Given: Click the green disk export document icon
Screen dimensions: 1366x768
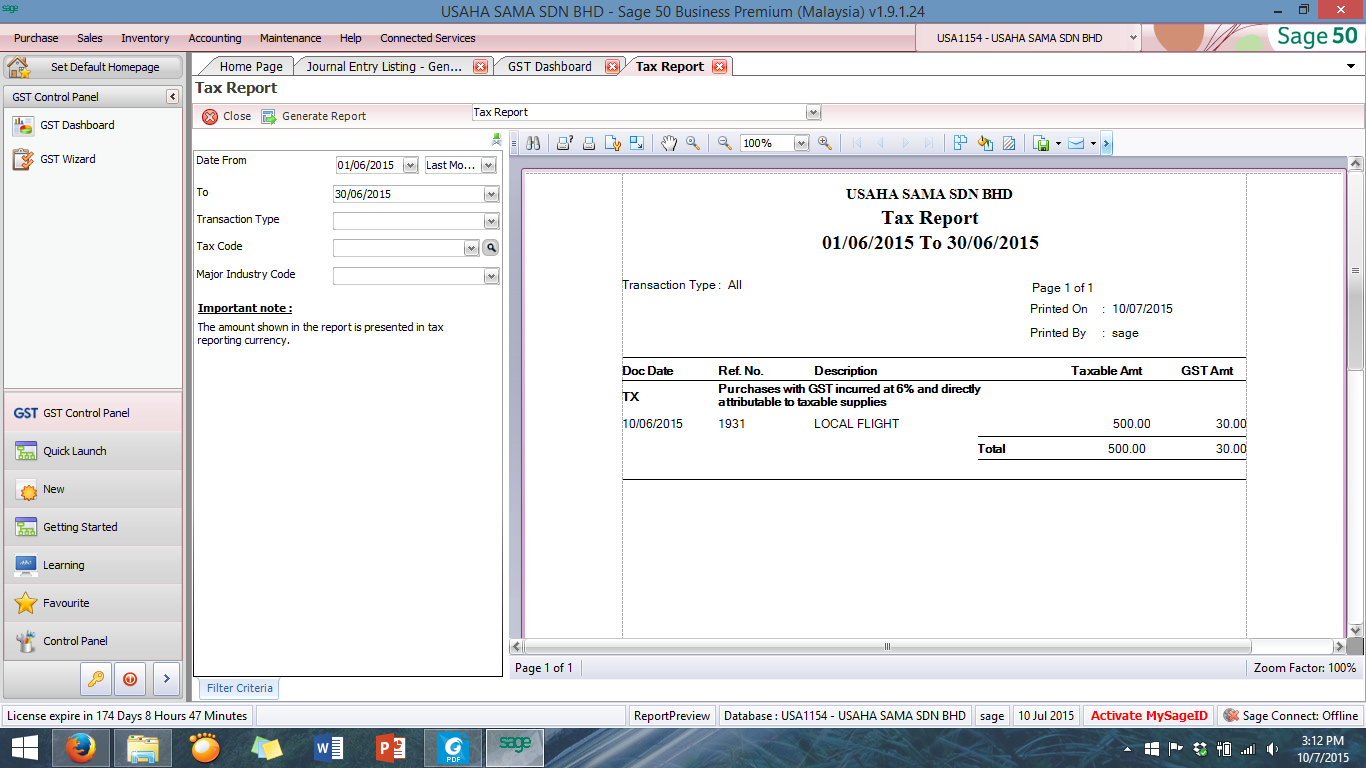Looking at the screenshot, I should pos(1041,143).
